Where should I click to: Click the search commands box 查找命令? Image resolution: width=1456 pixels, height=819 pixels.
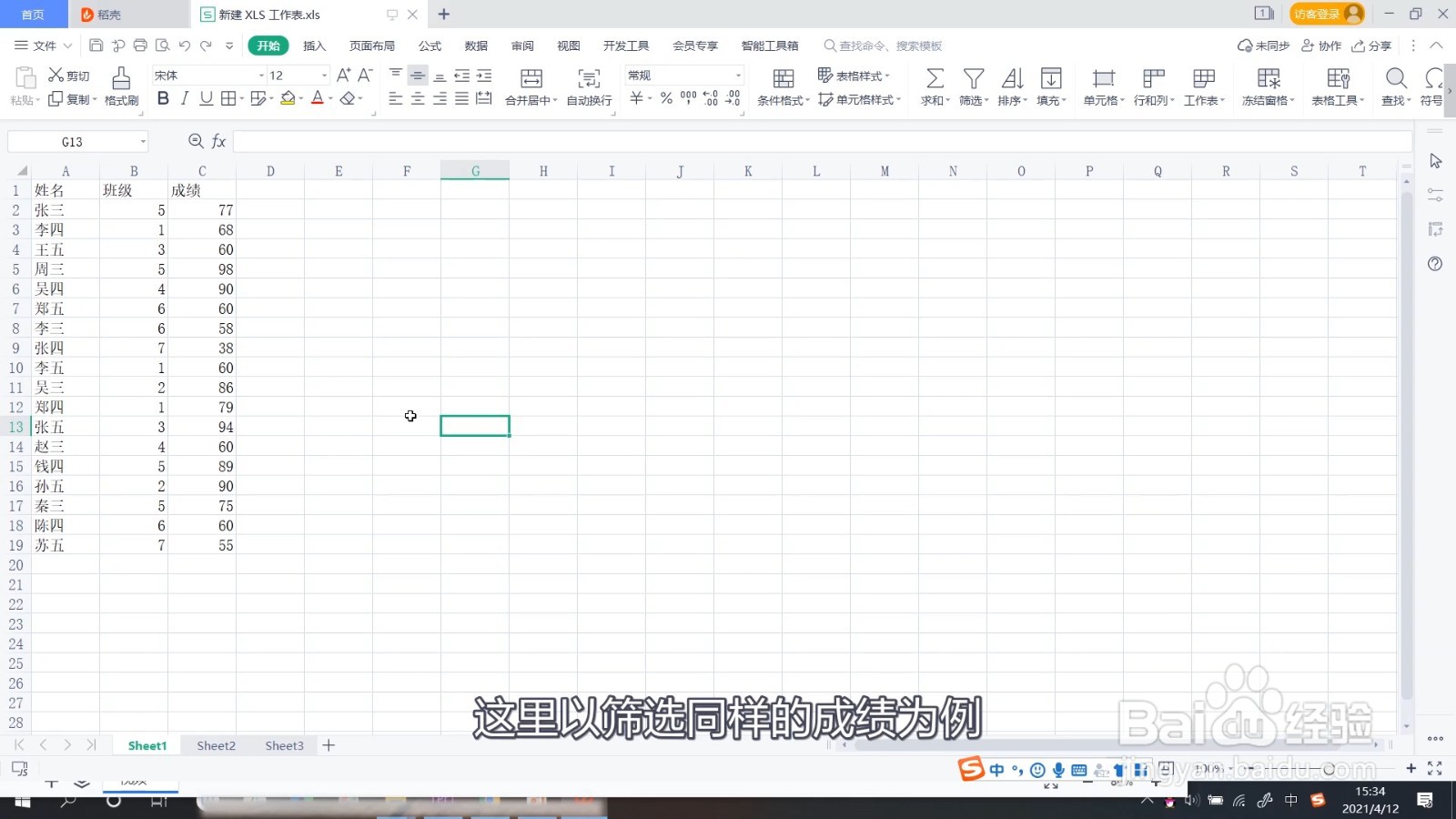[883, 45]
